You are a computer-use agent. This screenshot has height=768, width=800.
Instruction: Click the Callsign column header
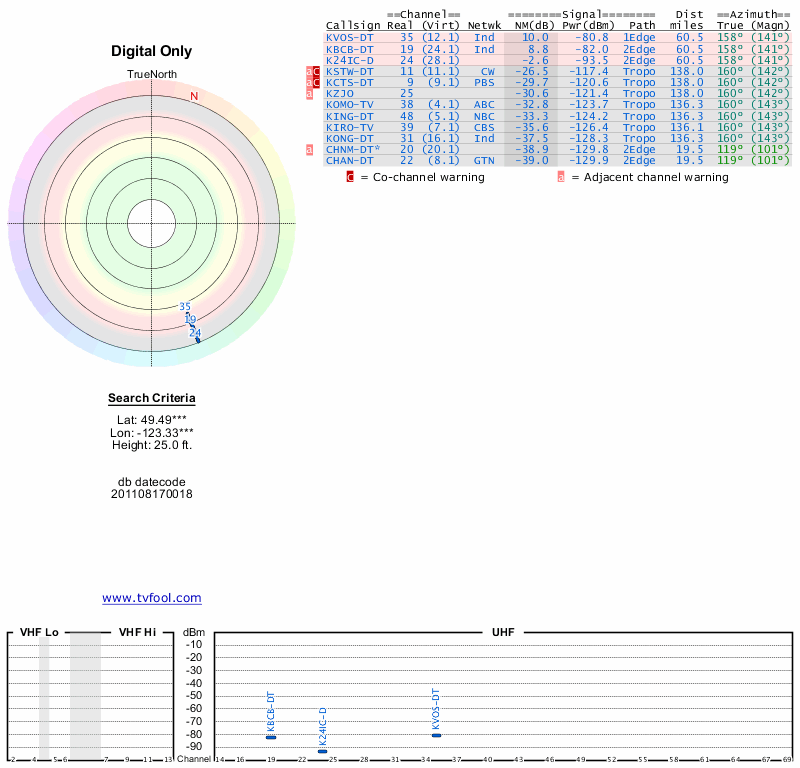pyautogui.click(x=353, y=25)
